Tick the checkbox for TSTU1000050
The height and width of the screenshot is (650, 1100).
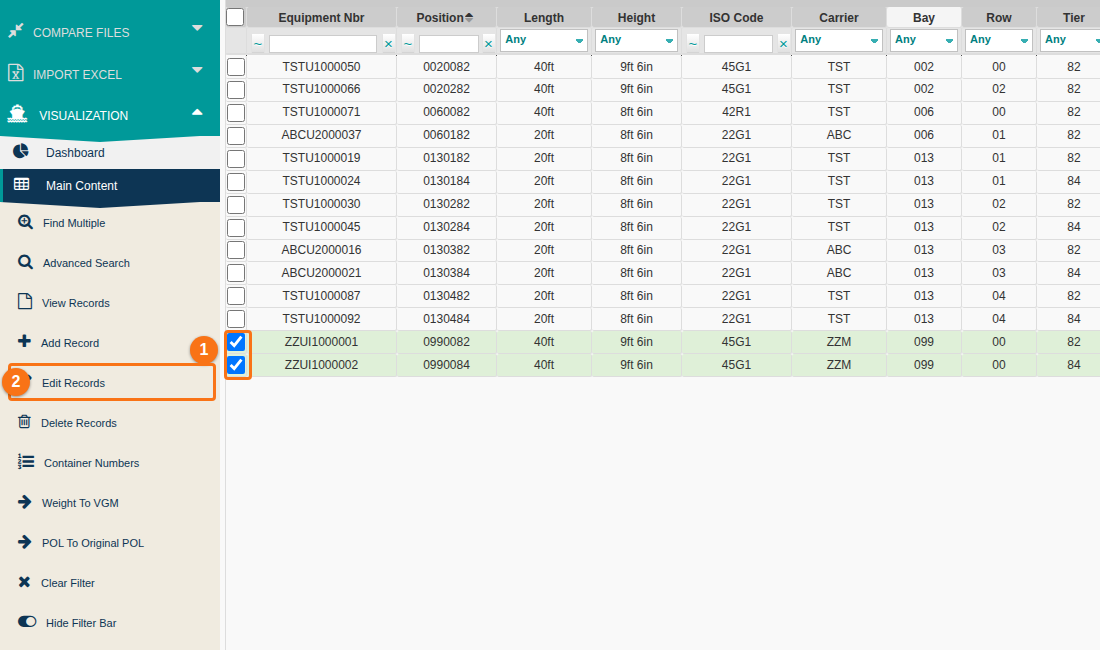pos(236,67)
